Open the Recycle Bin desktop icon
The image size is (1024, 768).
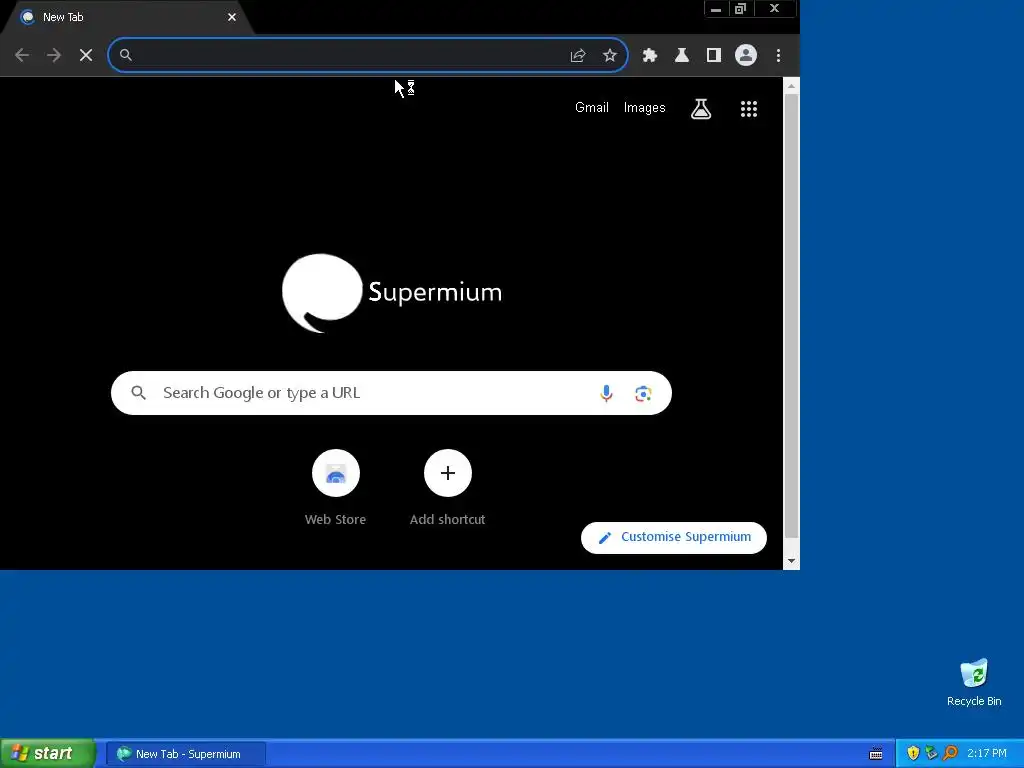click(974, 682)
